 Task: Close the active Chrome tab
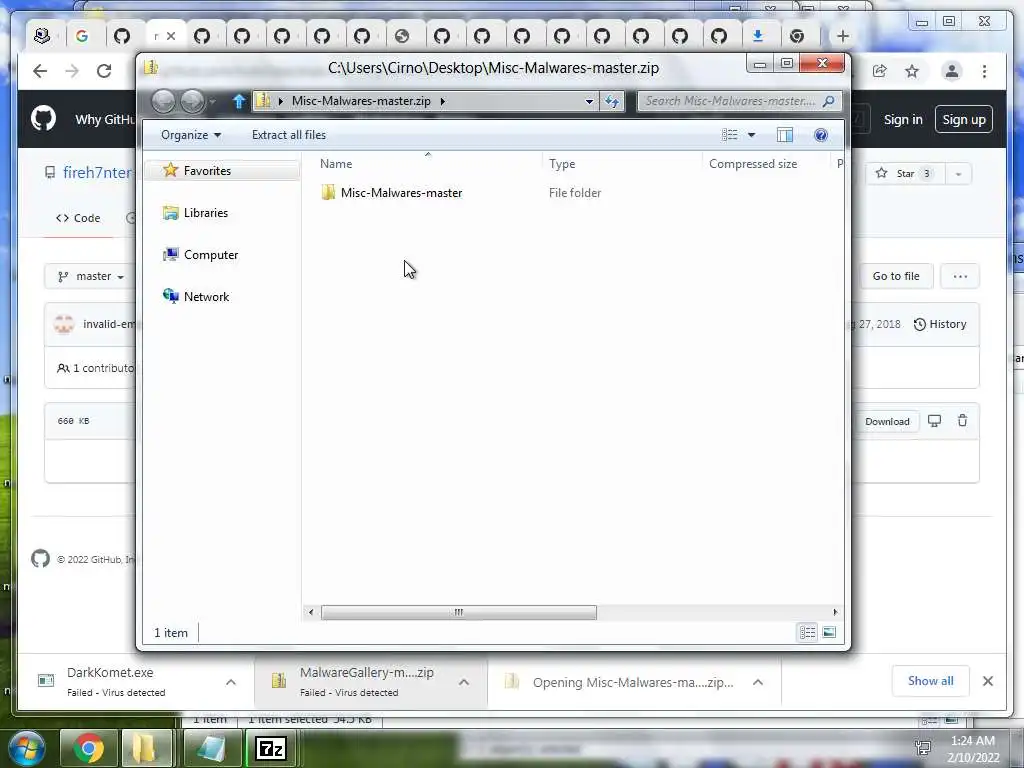pyautogui.click(x=171, y=36)
